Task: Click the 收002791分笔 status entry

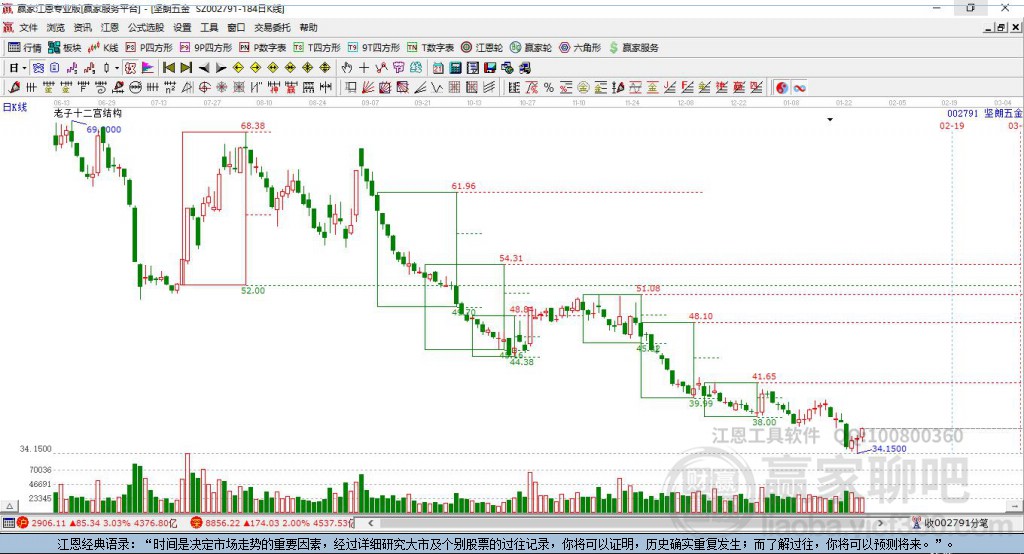Action: [950, 523]
